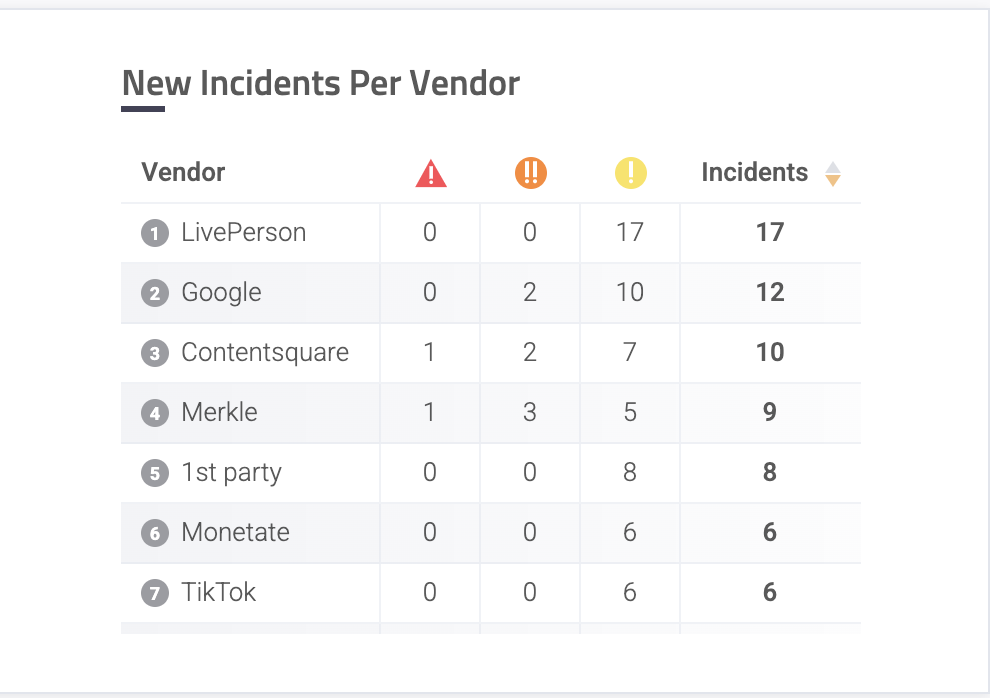Click the rank 1 badge beside LivePerson

154,234
